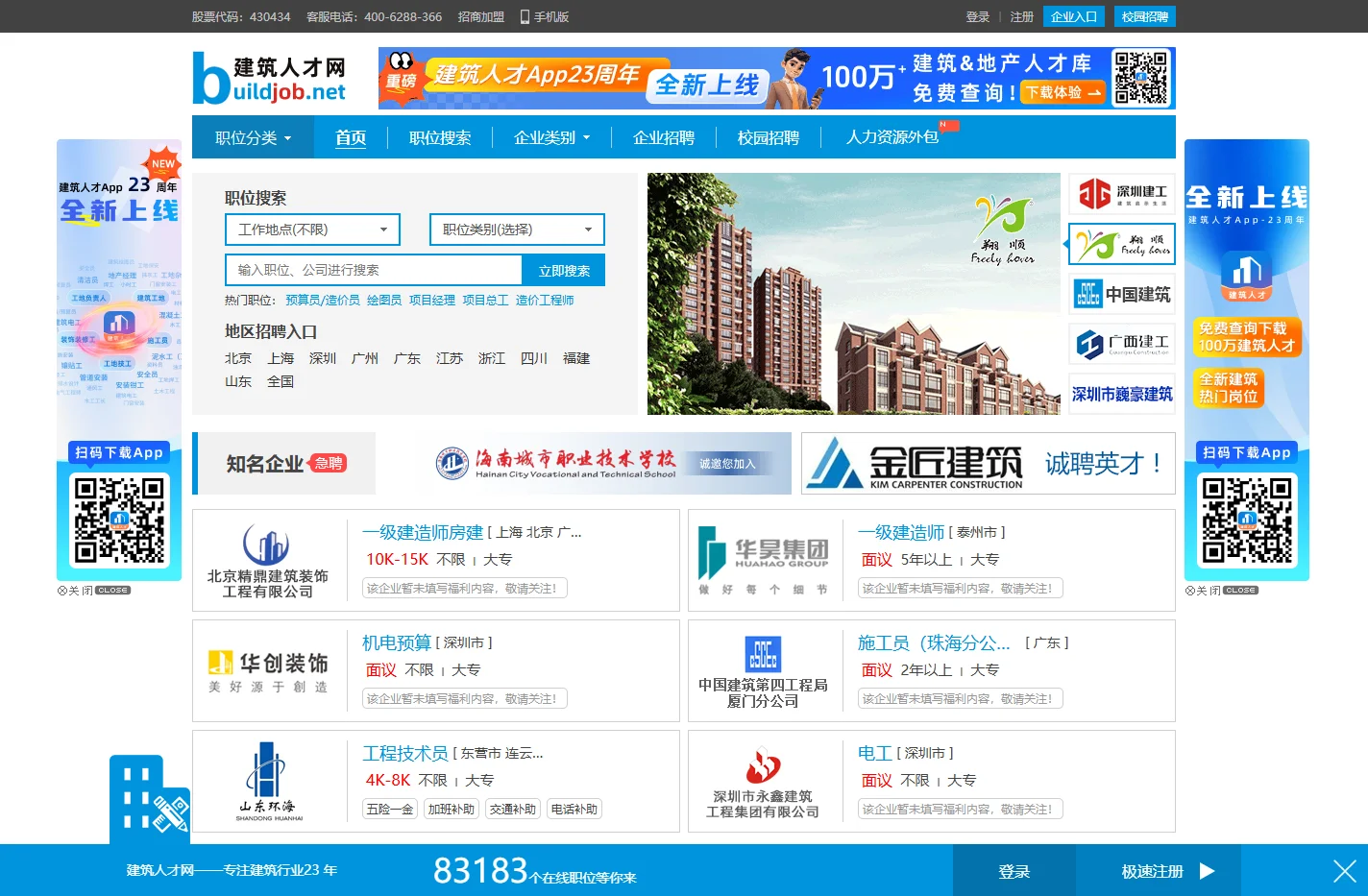Image resolution: width=1368 pixels, height=896 pixels.
Task: Click the 中国建筑第四工程局 logo
Action: coord(763,671)
